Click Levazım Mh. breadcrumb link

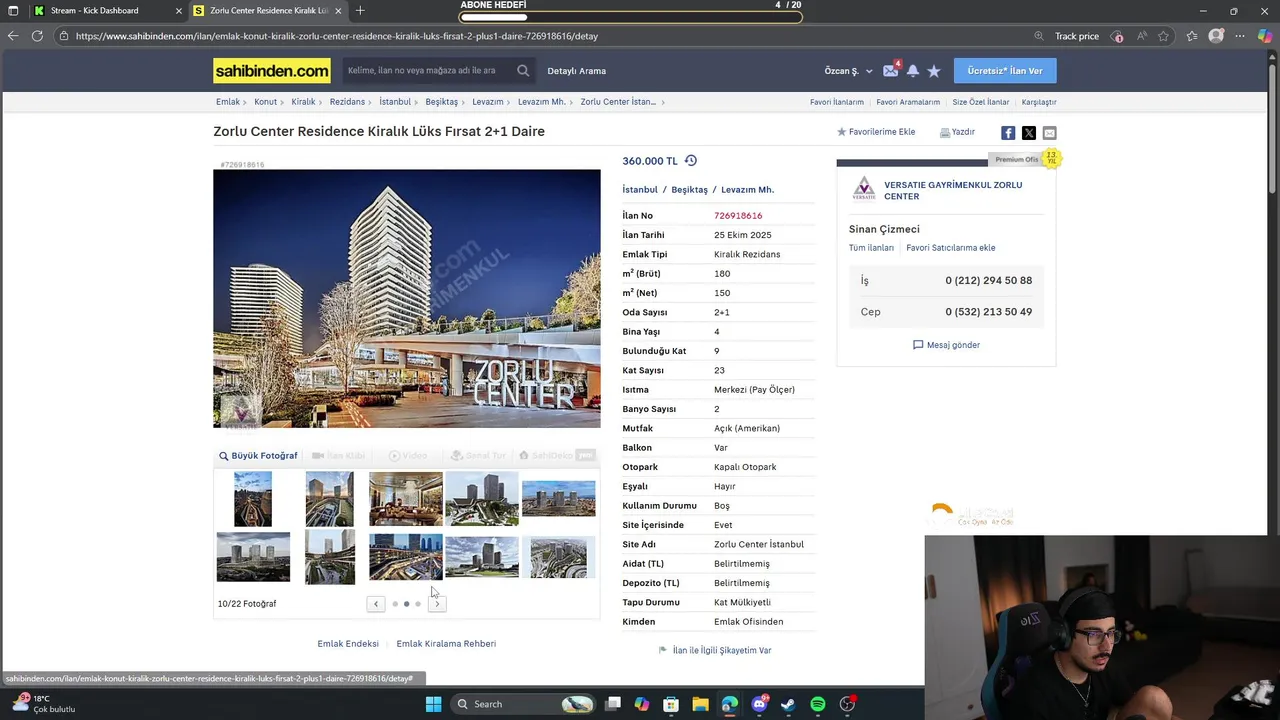click(x=541, y=102)
